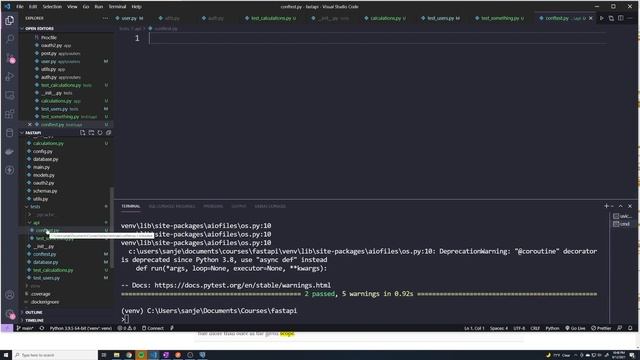Screen dimensions: 640x360
Task: Switch to the user.py editor tab
Action: (x=129, y=18)
